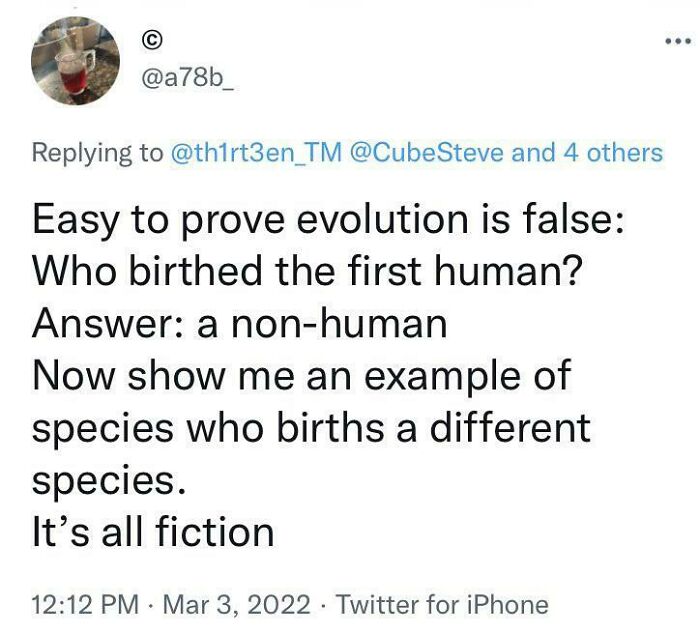Click the line 'Now show me an example of'
This screenshot has height=634, width=700.
pyautogui.click(x=301, y=376)
